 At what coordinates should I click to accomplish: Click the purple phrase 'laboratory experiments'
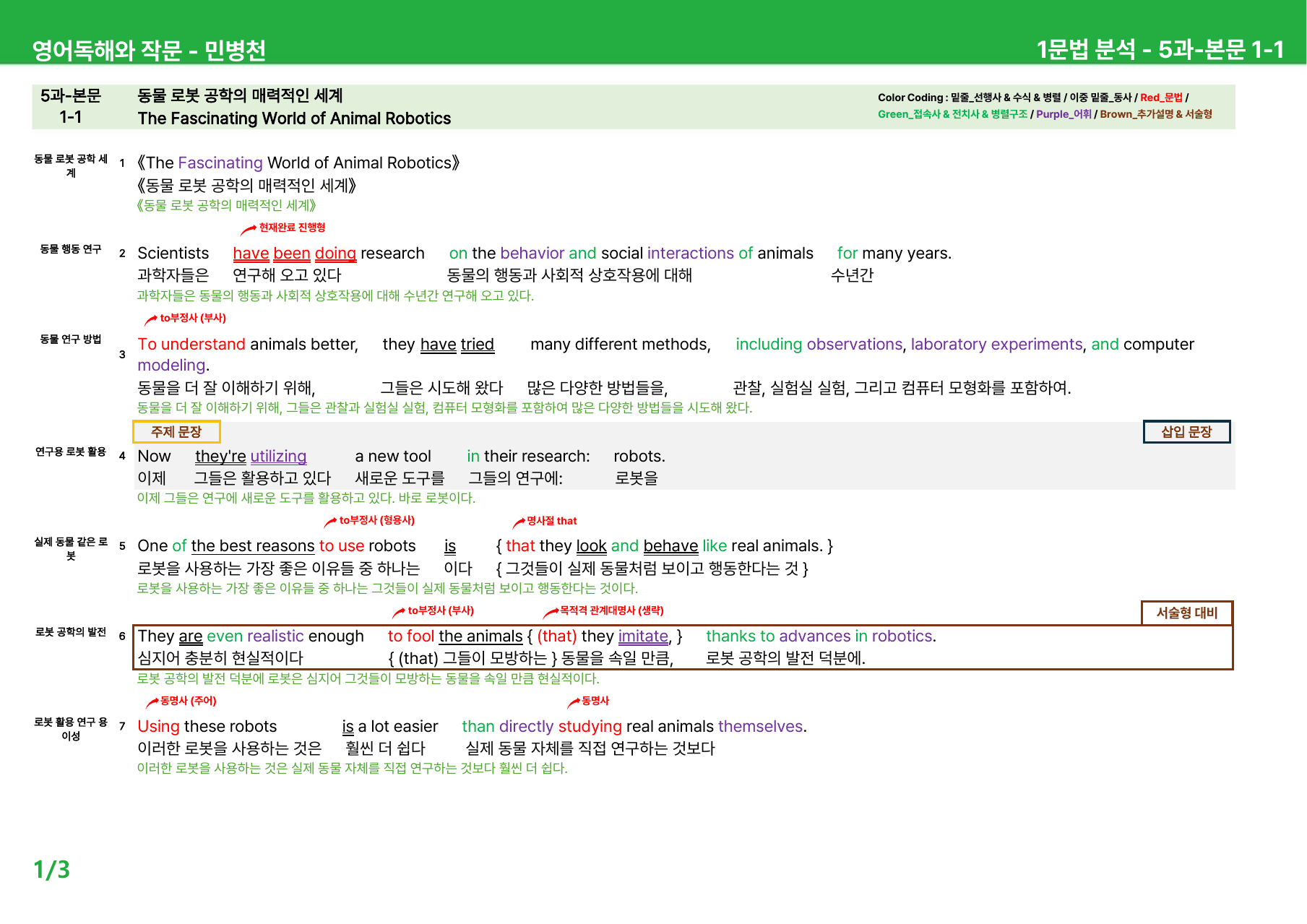pyautogui.click(x=997, y=345)
